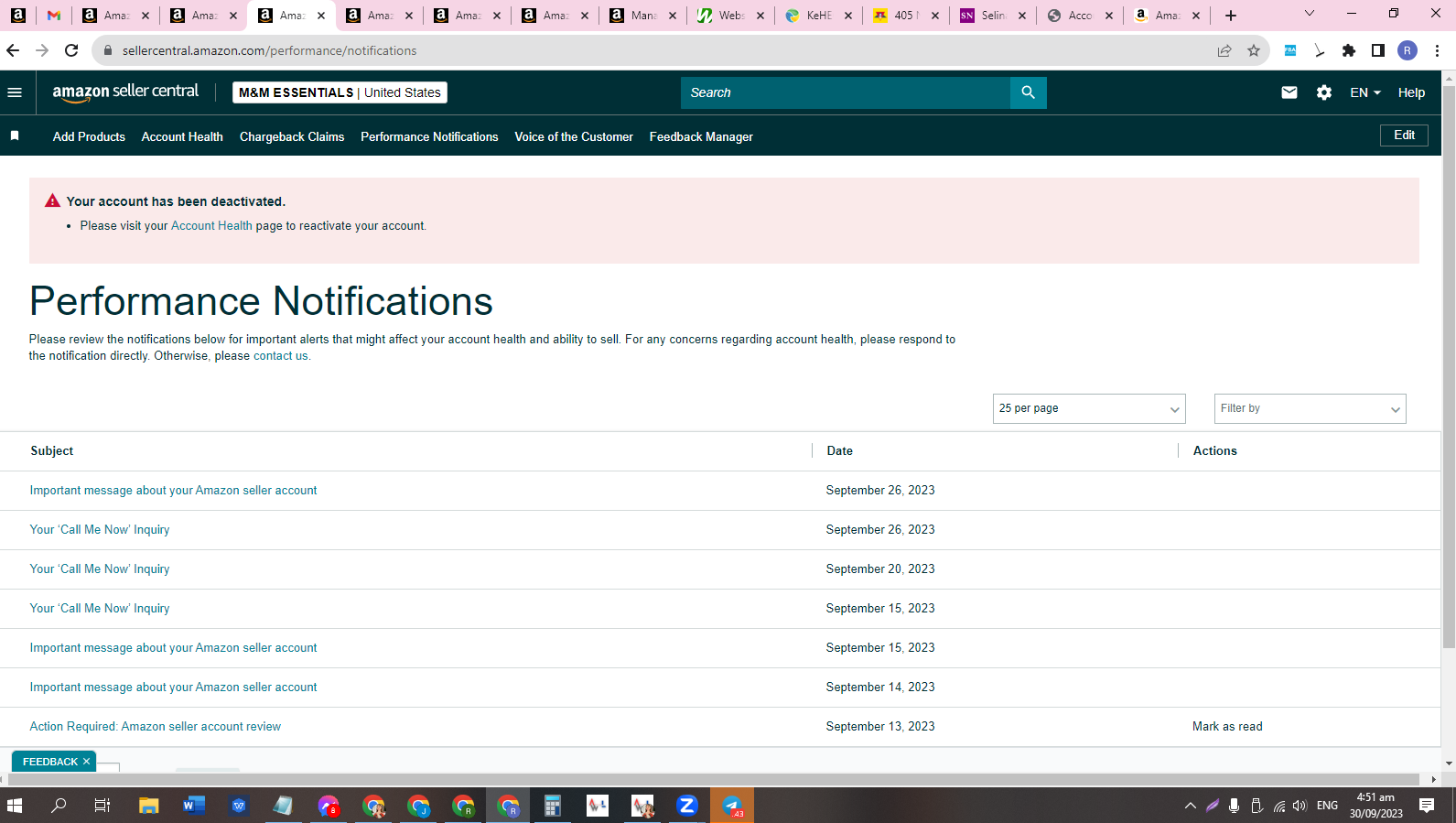Click the page horizontal scrollbar
The image size is (1456, 823).
714,779
